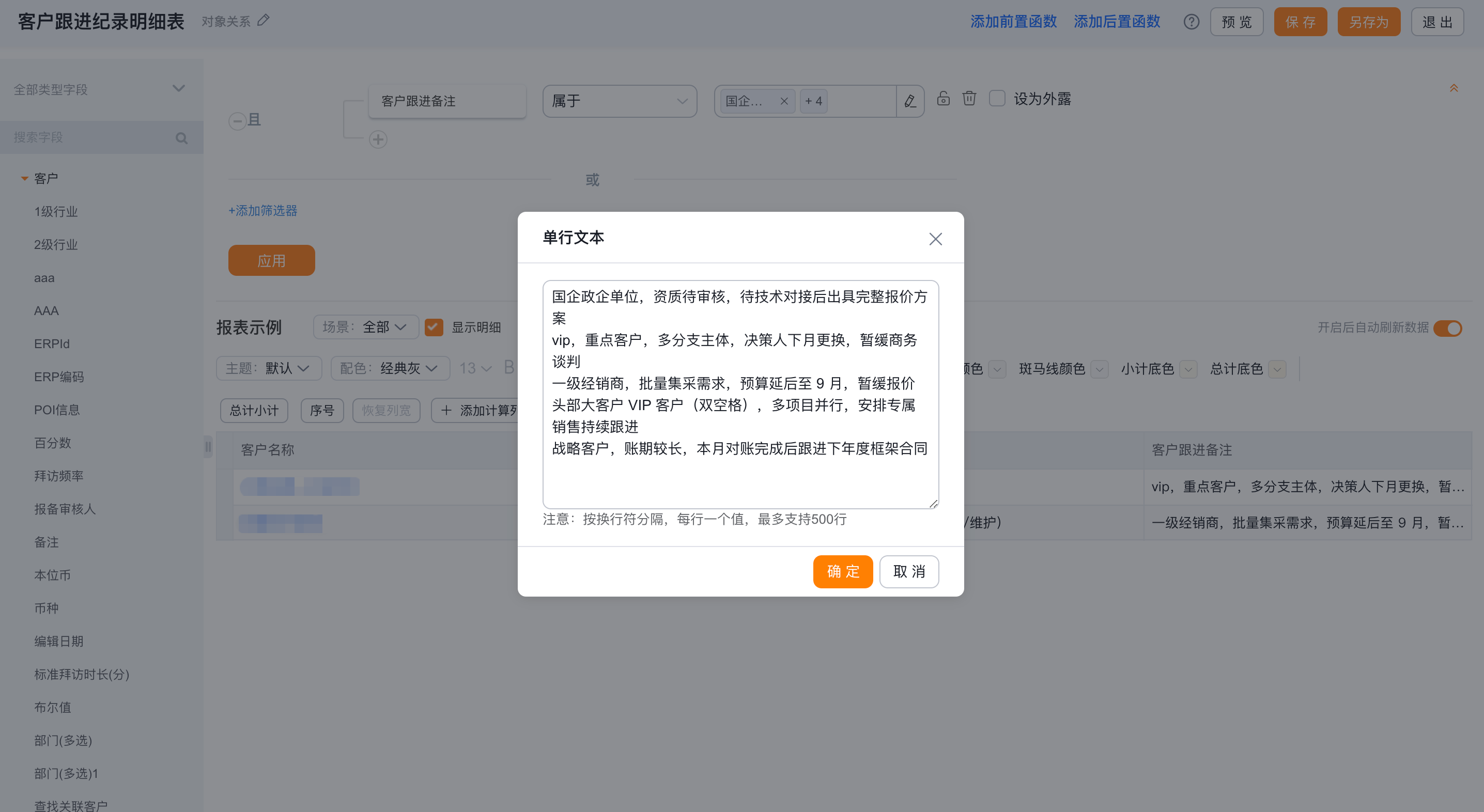Select the ERP编码 field
Image resolution: width=1484 pixels, height=812 pixels.
pos(59,377)
